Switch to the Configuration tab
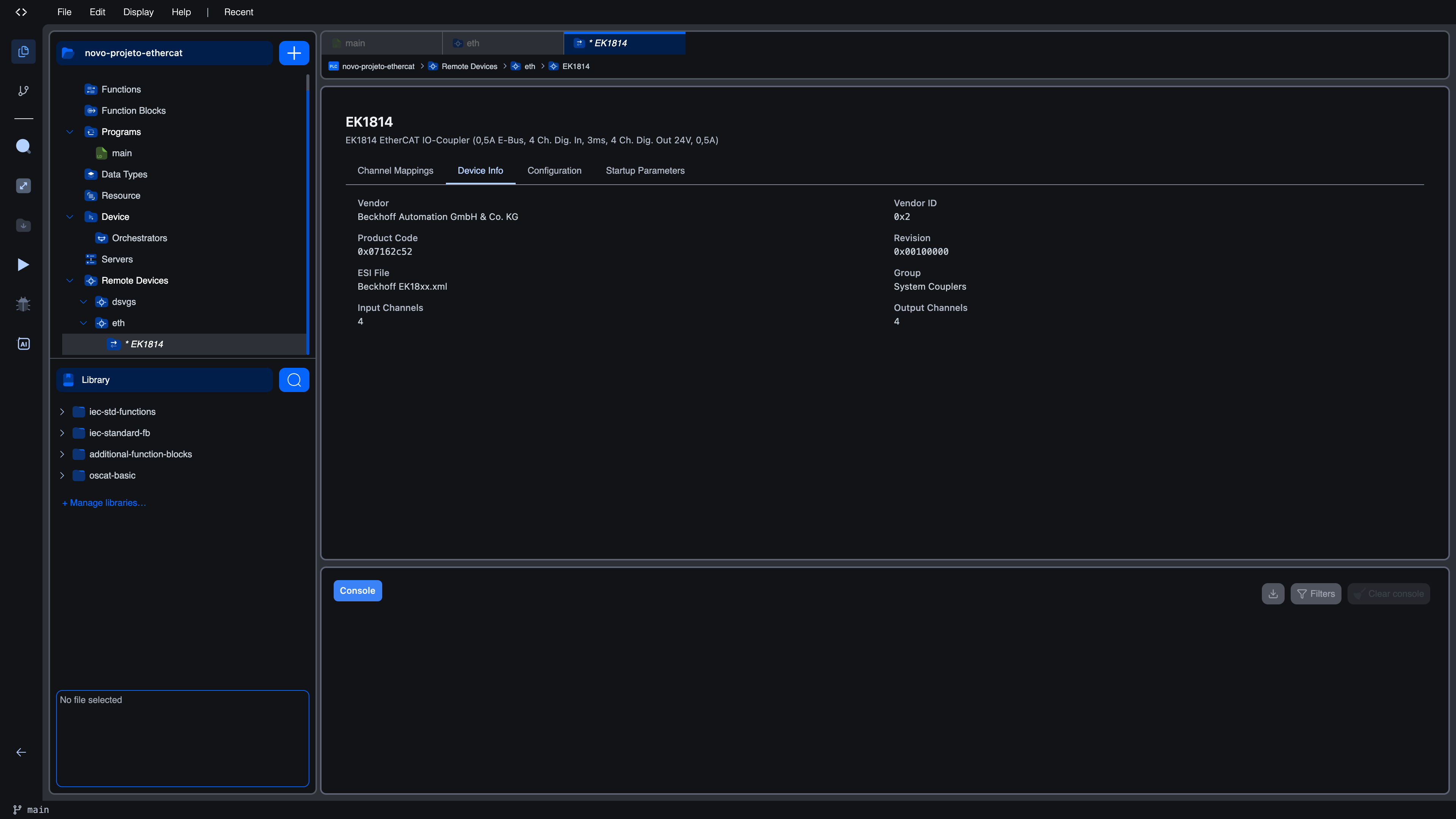1456x819 pixels. [554, 171]
